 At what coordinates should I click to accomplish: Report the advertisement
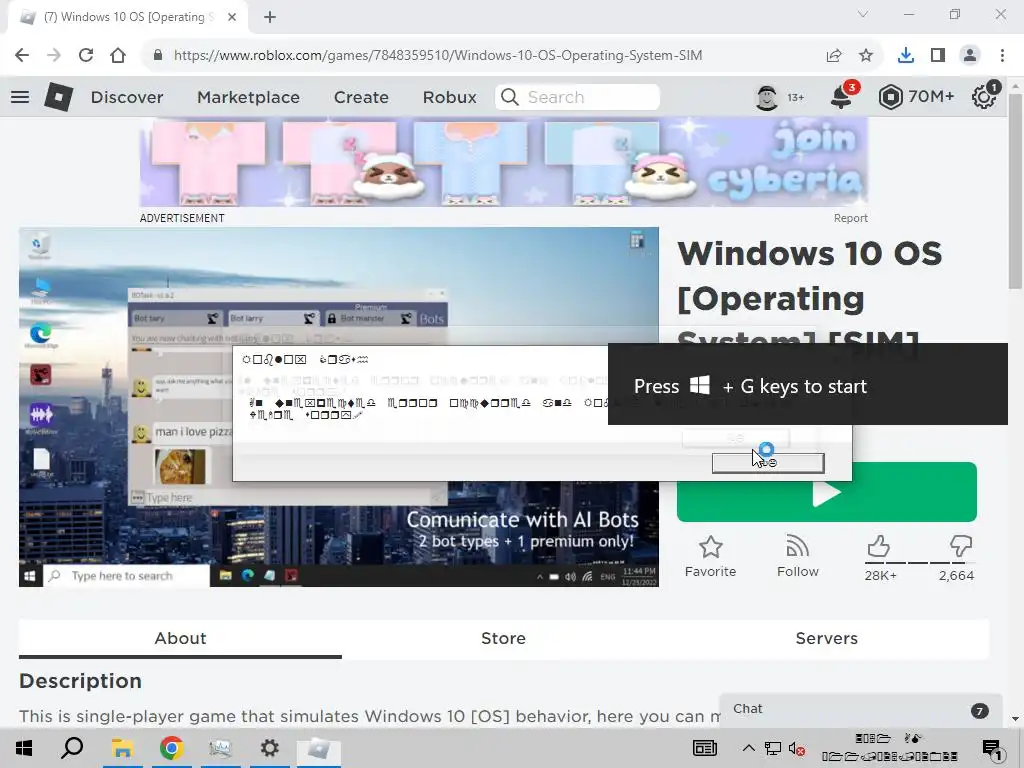[x=850, y=218]
